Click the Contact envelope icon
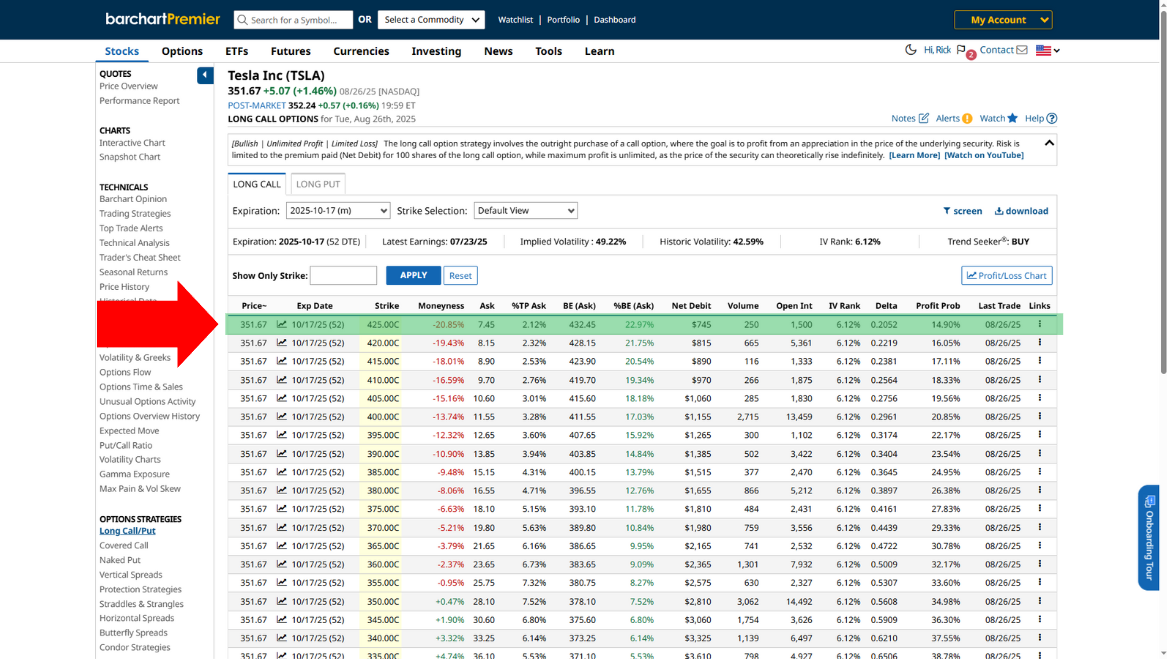Viewport: 1167px width, 659px height. click(1022, 50)
